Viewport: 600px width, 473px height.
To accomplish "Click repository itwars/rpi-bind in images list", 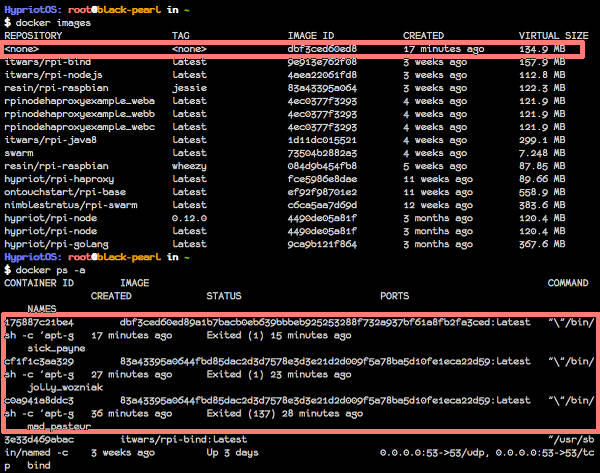I will point(47,62).
